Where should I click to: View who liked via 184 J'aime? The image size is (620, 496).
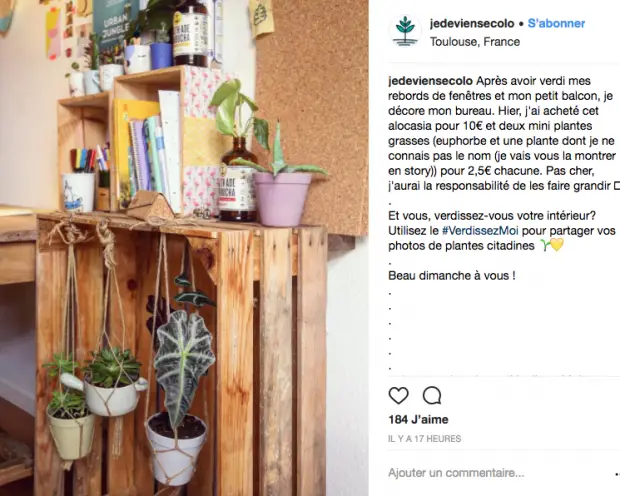[x=418, y=420]
